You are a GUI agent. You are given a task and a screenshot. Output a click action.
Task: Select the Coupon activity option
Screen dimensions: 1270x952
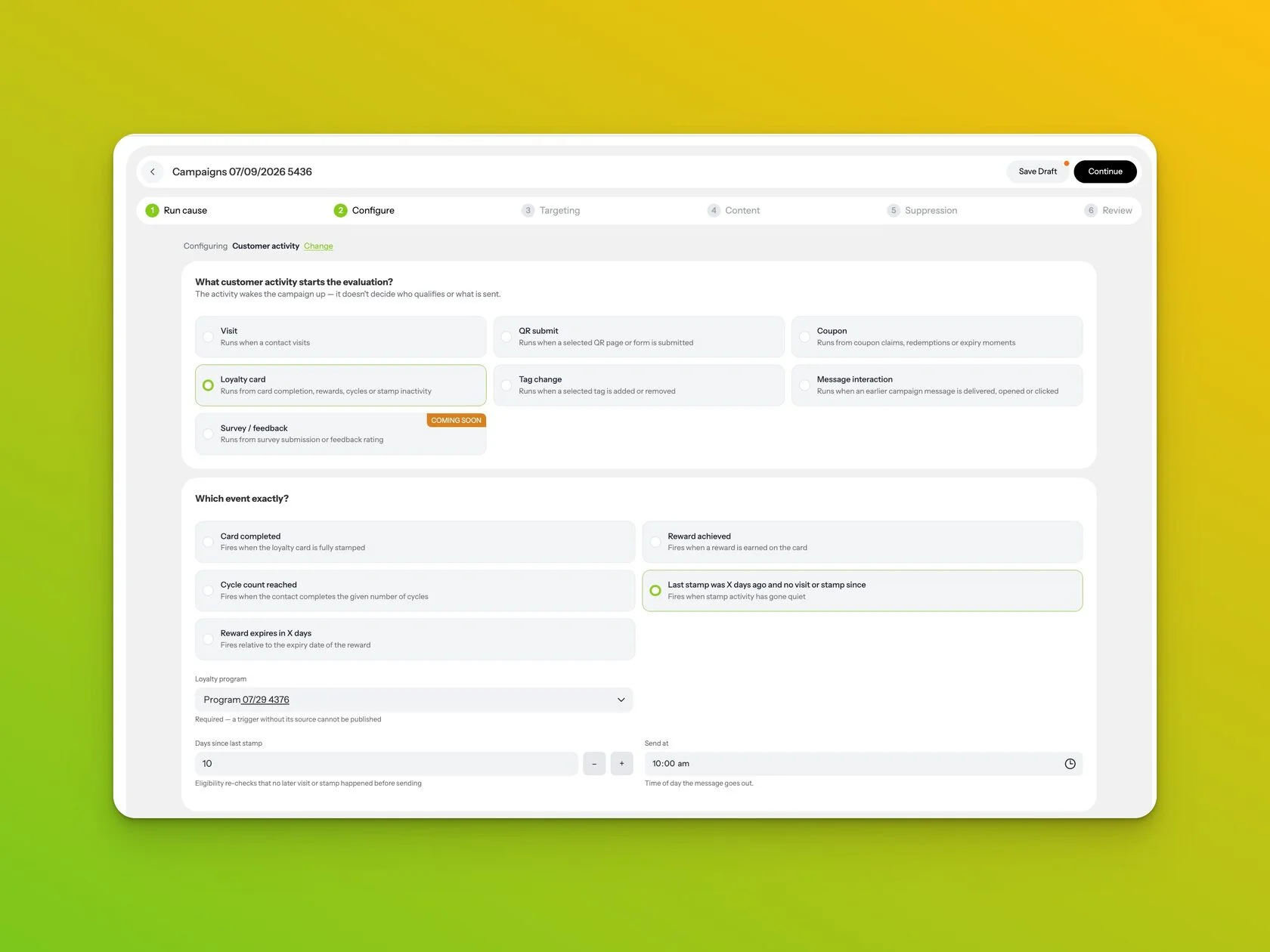click(x=937, y=337)
